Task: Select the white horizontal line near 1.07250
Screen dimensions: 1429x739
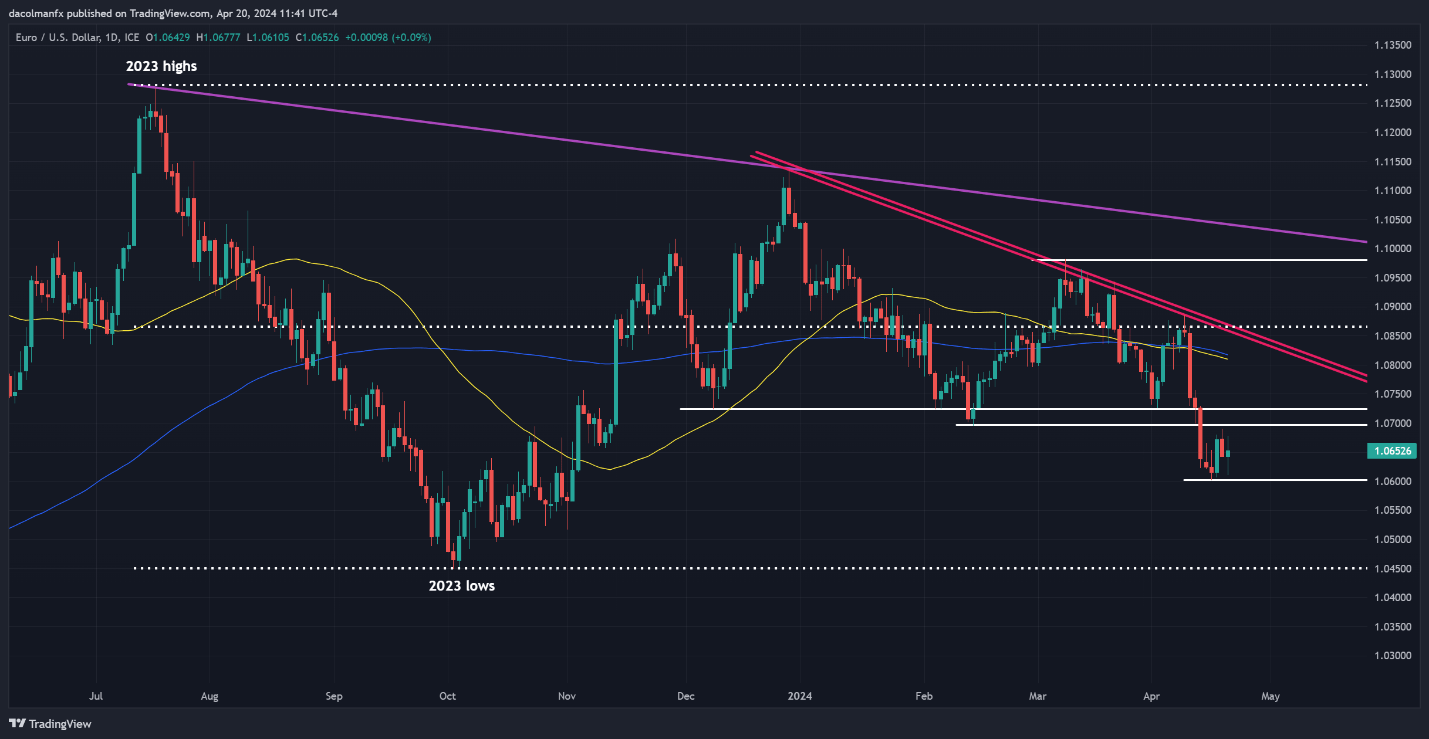Action: click(x=1023, y=409)
